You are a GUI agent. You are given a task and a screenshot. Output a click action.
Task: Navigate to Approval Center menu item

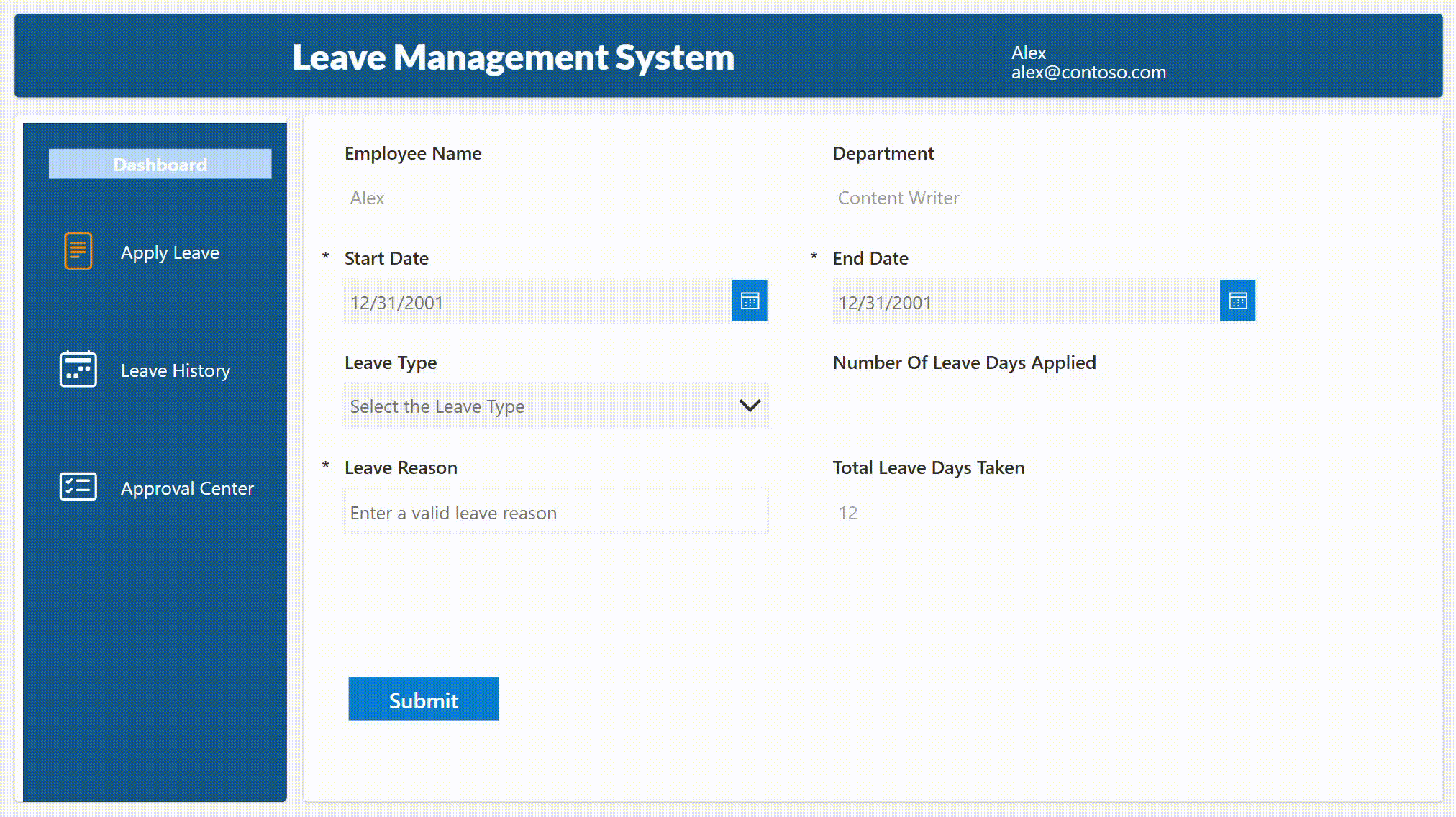(187, 488)
